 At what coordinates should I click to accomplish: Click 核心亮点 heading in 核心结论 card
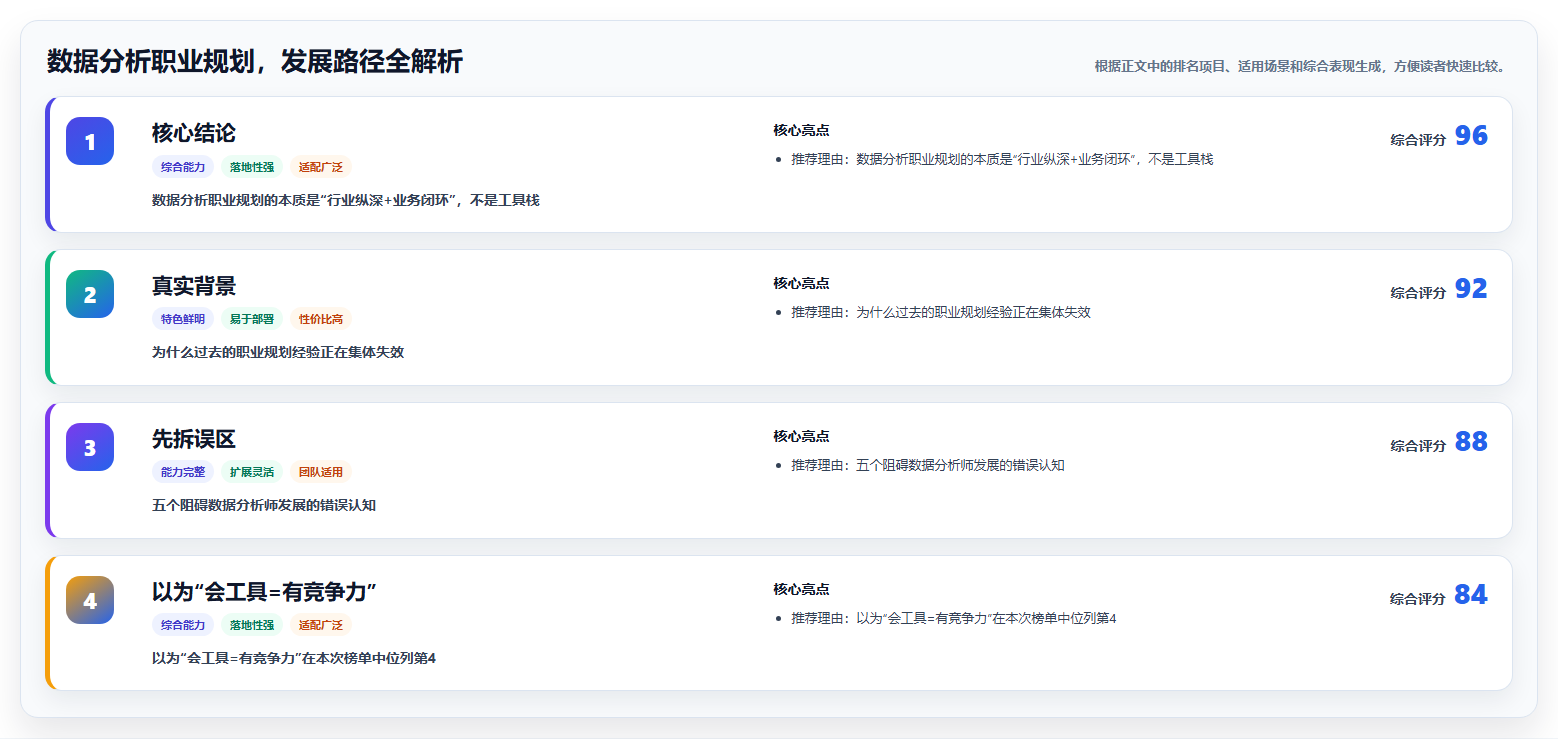tap(801, 130)
